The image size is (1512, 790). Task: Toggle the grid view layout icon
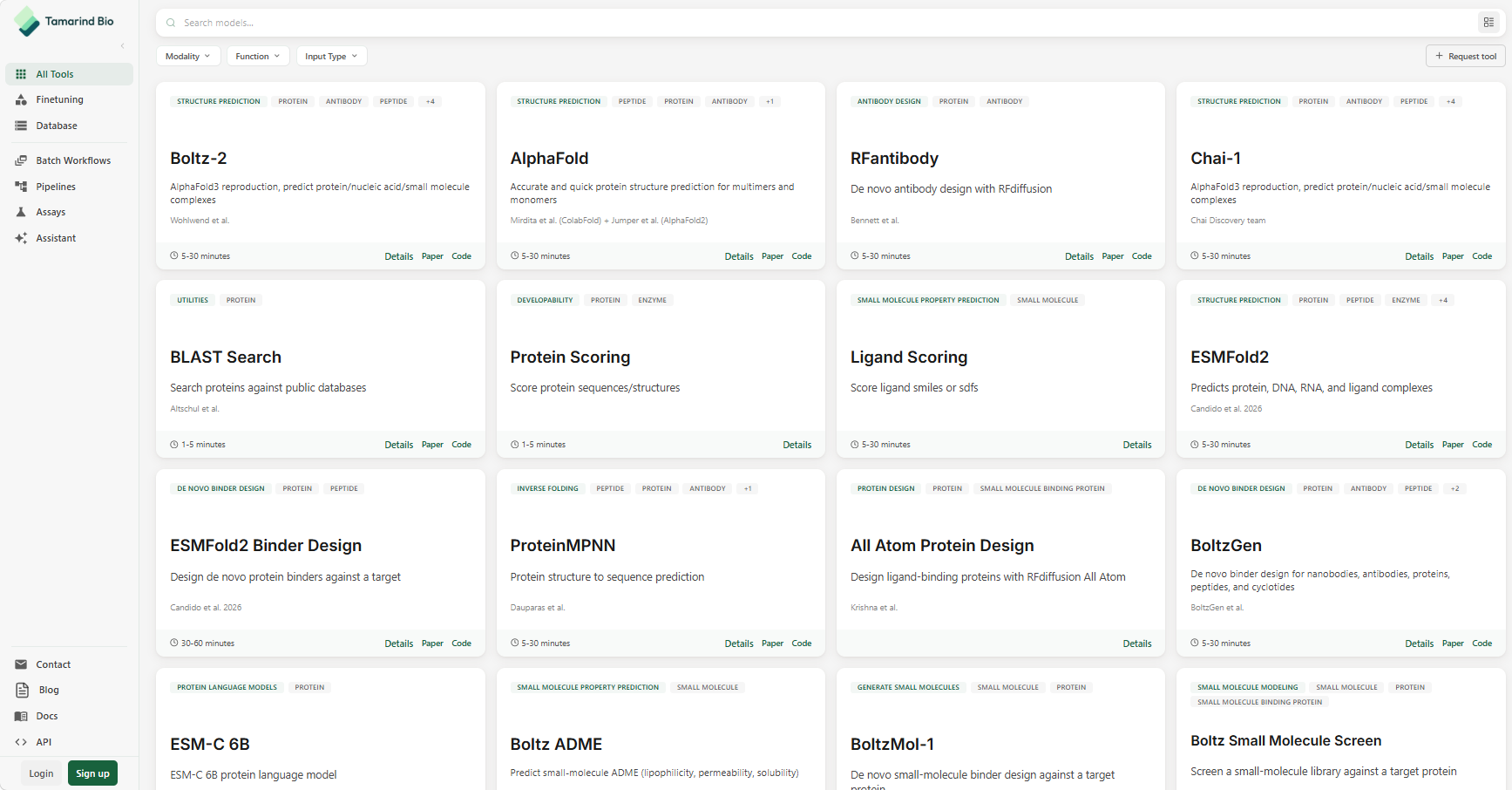coord(1488,23)
